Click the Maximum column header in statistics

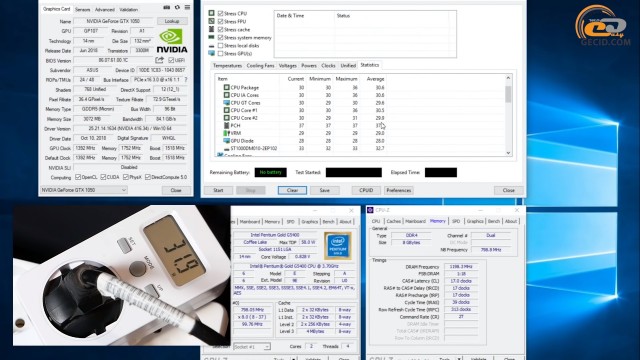pyautogui.click(x=347, y=79)
